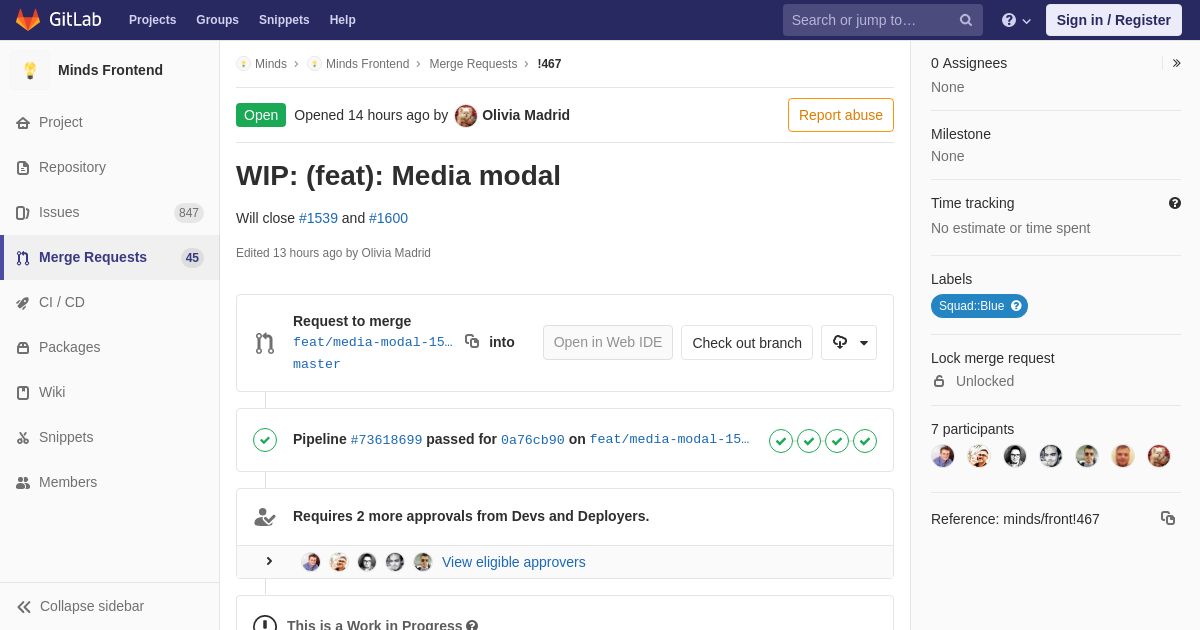Open master target branch link

point(317,364)
